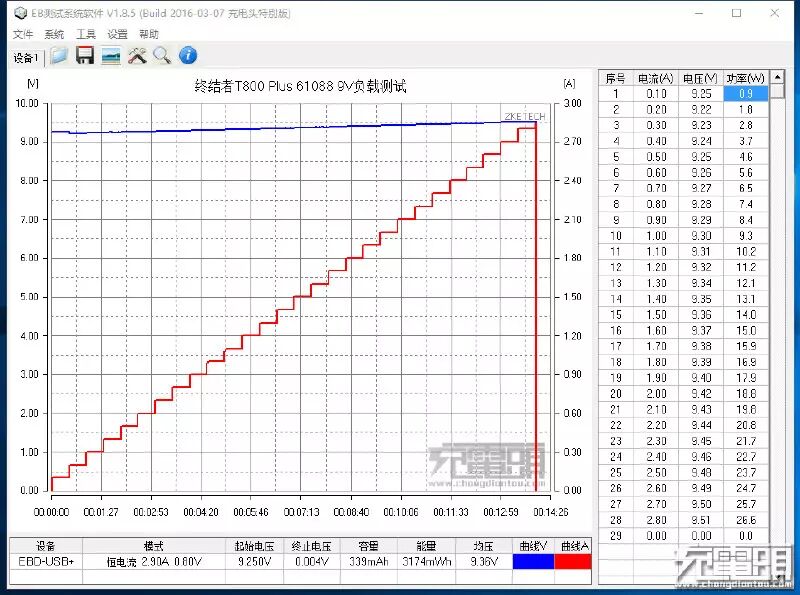Viewport: 800px width, 595px height.
Task: Click the 能量 header in status table
Action: pyautogui.click(x=426, y=546)
